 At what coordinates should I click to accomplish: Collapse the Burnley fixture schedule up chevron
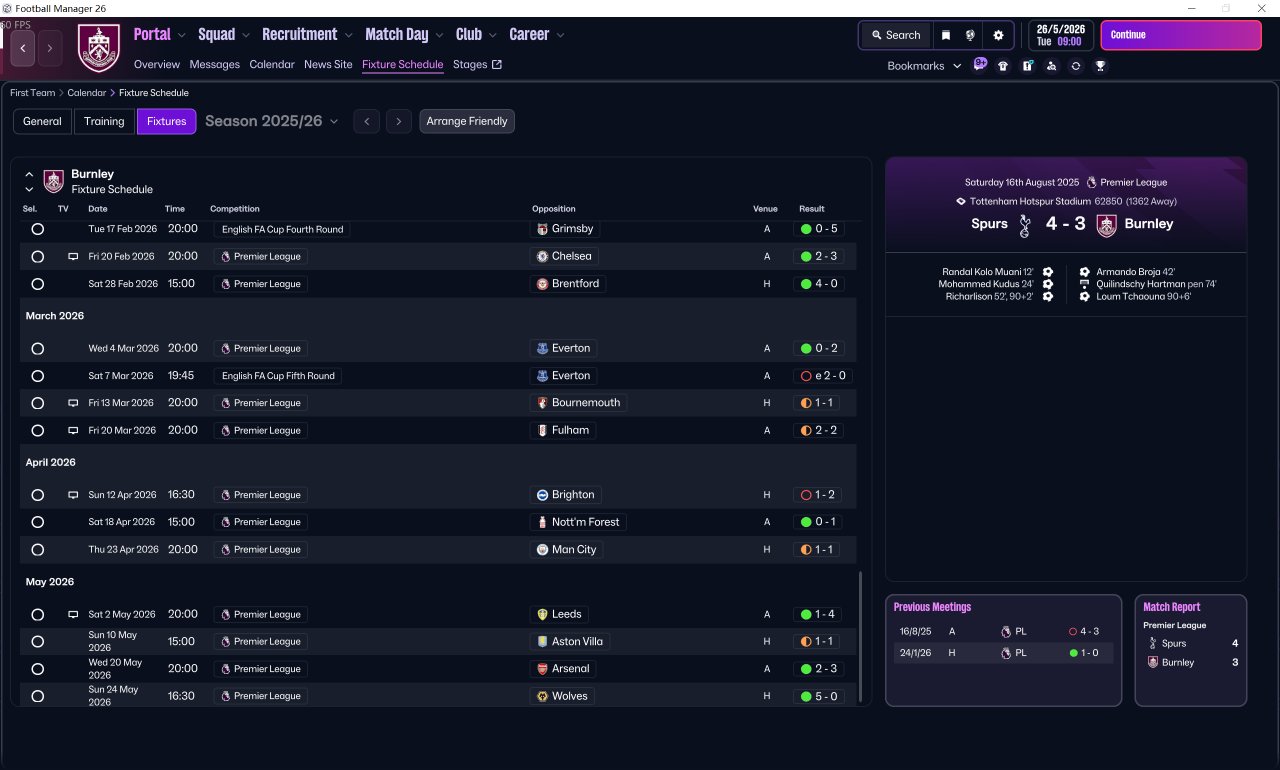(29, 174)
